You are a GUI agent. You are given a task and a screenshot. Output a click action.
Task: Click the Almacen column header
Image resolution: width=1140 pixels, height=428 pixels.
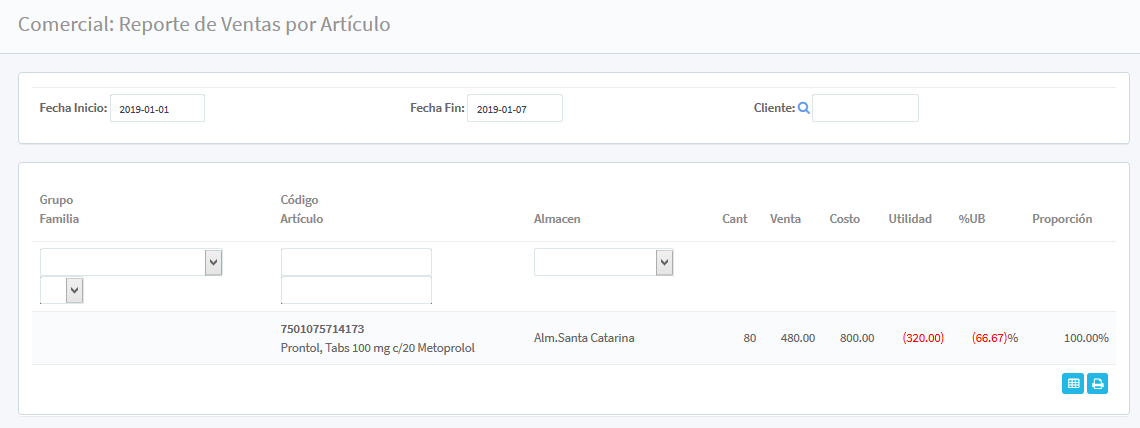coord(557,219)
